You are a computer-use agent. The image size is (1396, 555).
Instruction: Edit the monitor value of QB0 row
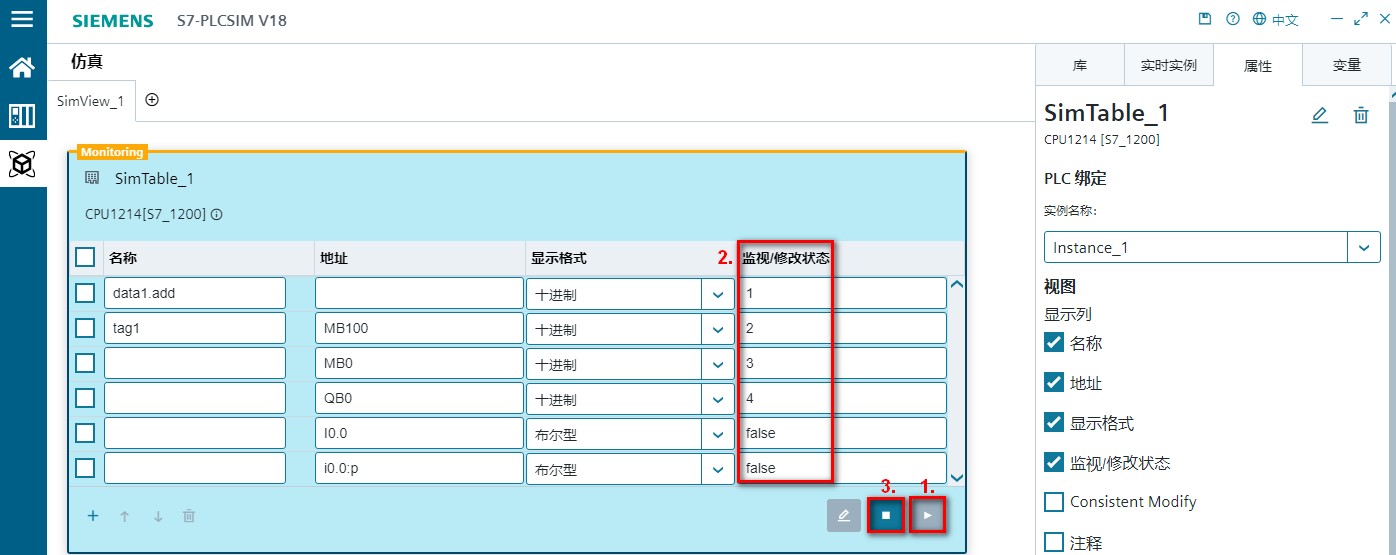coord(842,399)
